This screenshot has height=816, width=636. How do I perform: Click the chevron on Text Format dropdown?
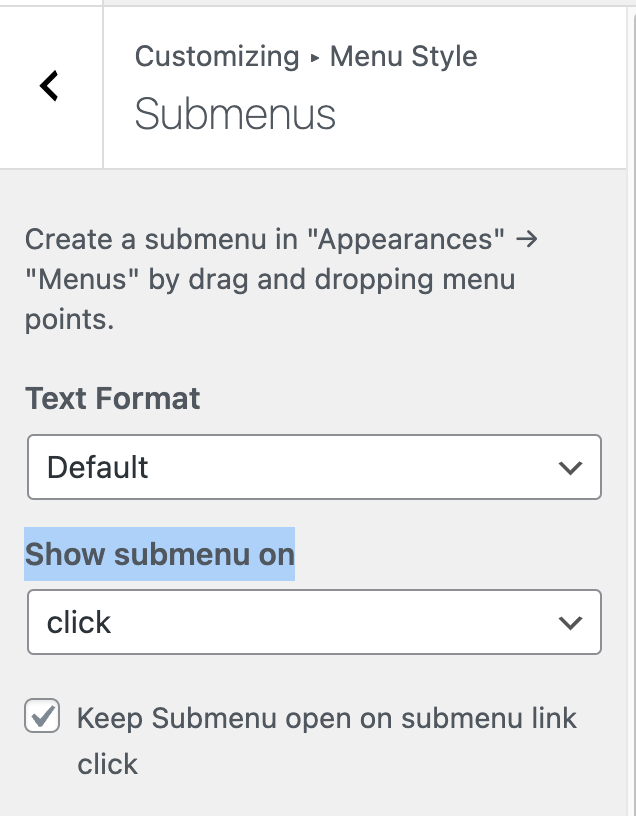click(x=570, y=468)
